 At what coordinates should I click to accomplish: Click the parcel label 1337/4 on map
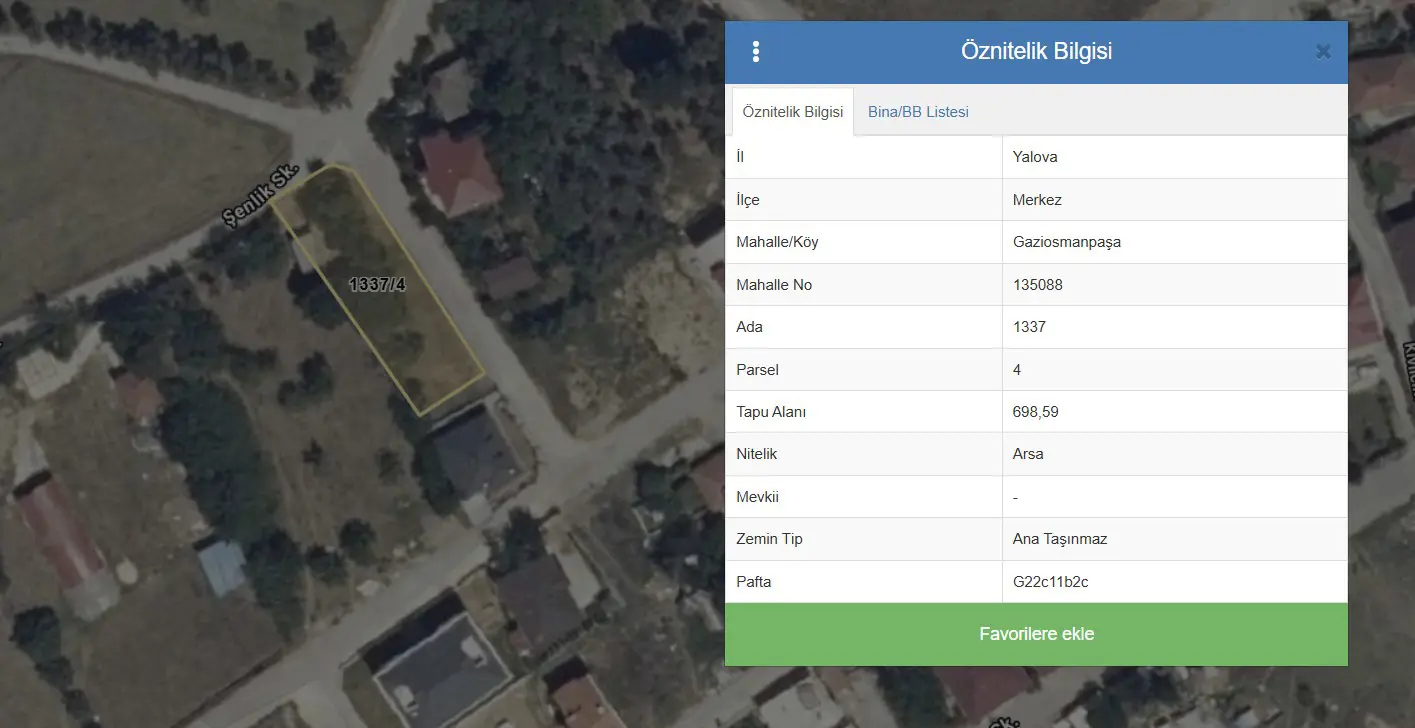click(377, 284)
